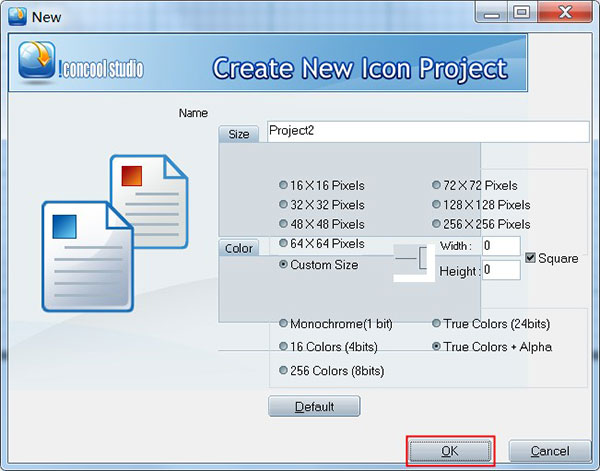Open the Size tab
This screenshot has width=600, height=471.
pos(239,134)
